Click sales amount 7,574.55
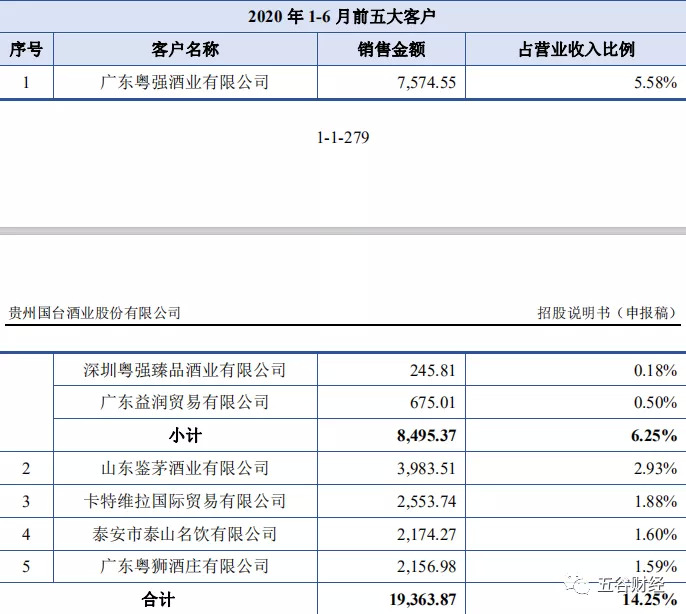Image resolution: width=686 pixels, height=614 pixels. (x=427, y=83)
